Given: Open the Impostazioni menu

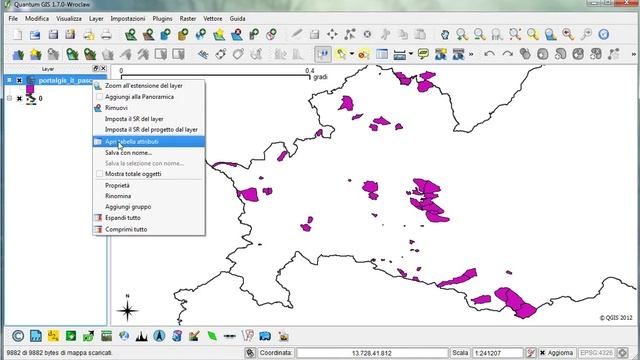Looking at the screenshot, I should point(128,18).
